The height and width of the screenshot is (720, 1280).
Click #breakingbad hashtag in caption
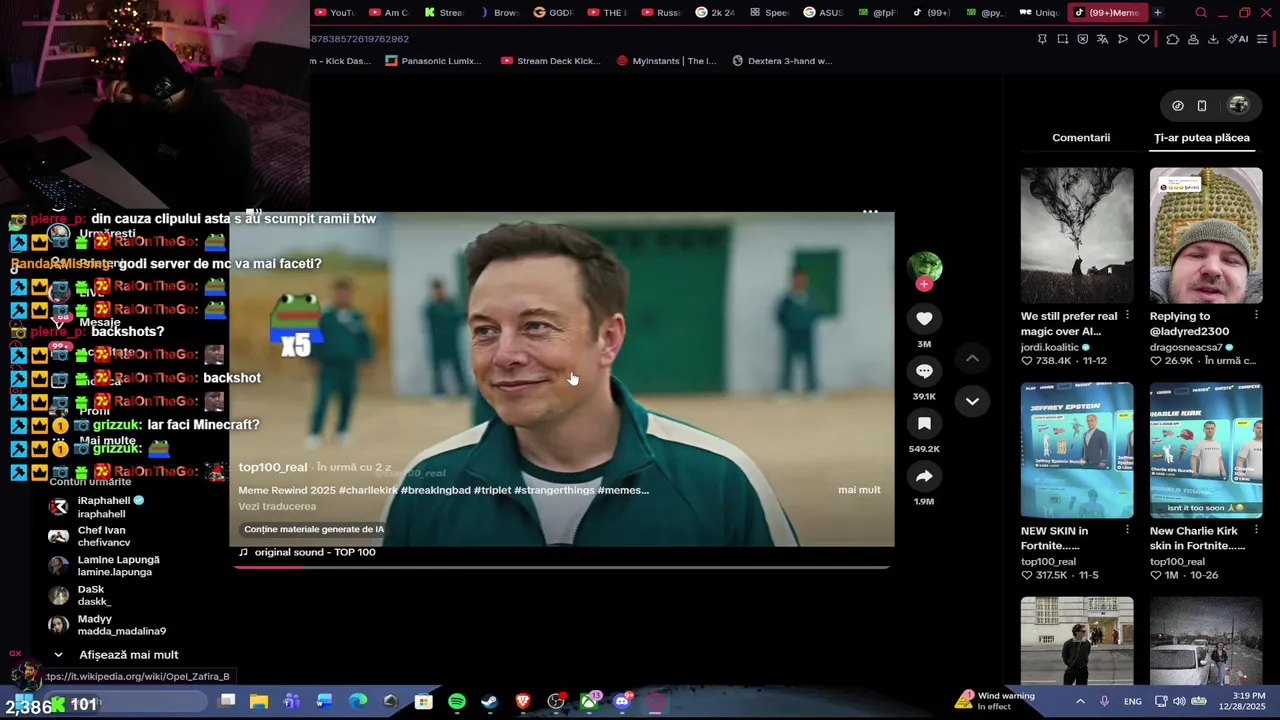(x=435, y=490)
